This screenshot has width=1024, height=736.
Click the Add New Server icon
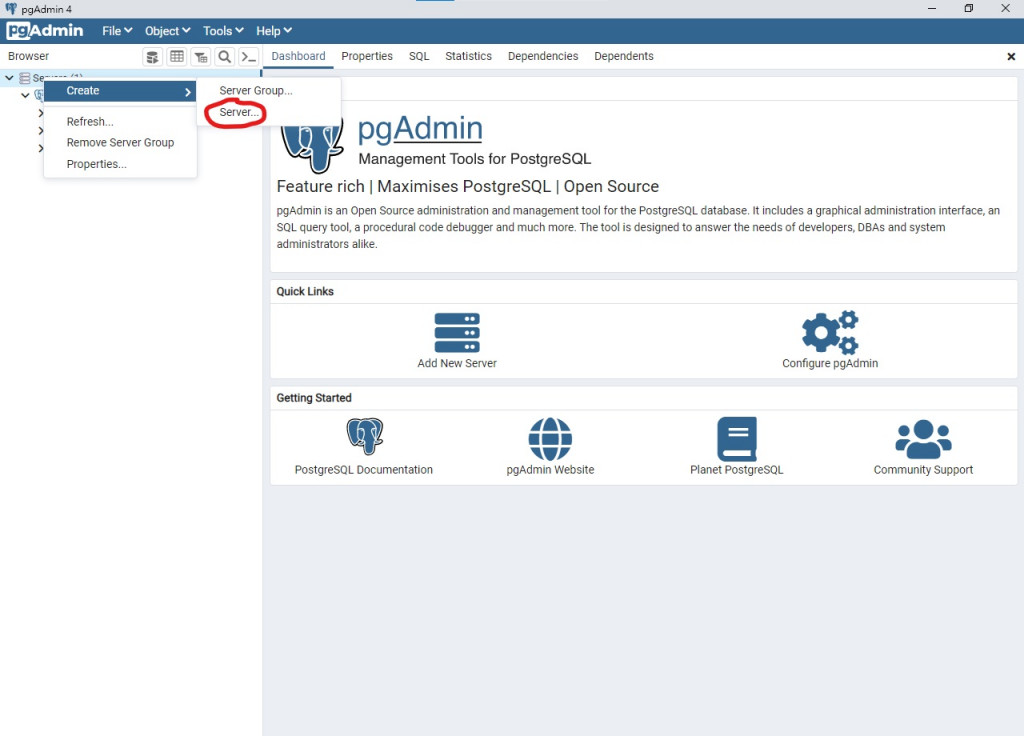pos(457,333)
